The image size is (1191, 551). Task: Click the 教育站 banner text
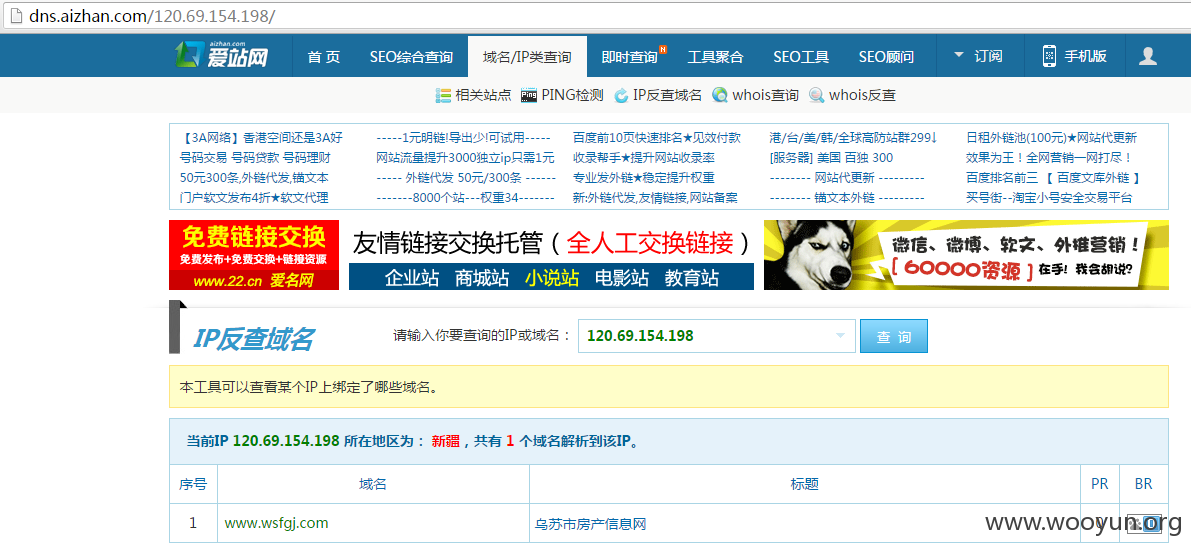[691, 277]
